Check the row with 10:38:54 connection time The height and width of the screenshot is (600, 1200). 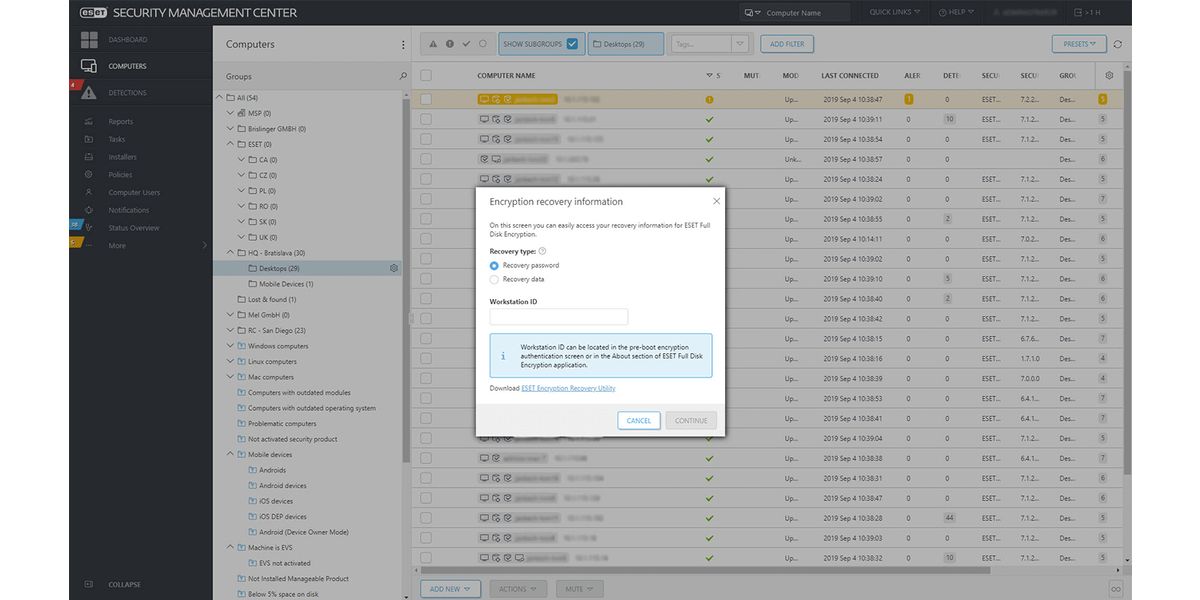(426, 139)
